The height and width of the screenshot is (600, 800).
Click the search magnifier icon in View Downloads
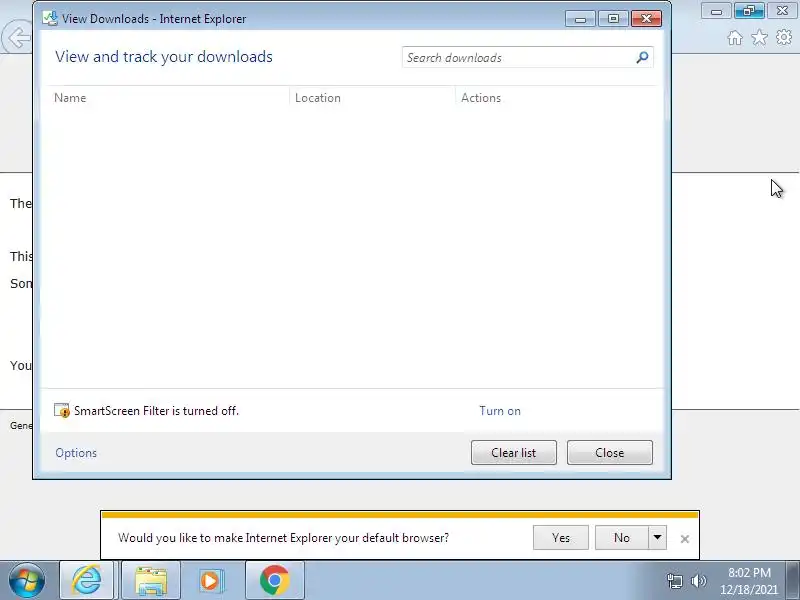click(x=642, y=57)
